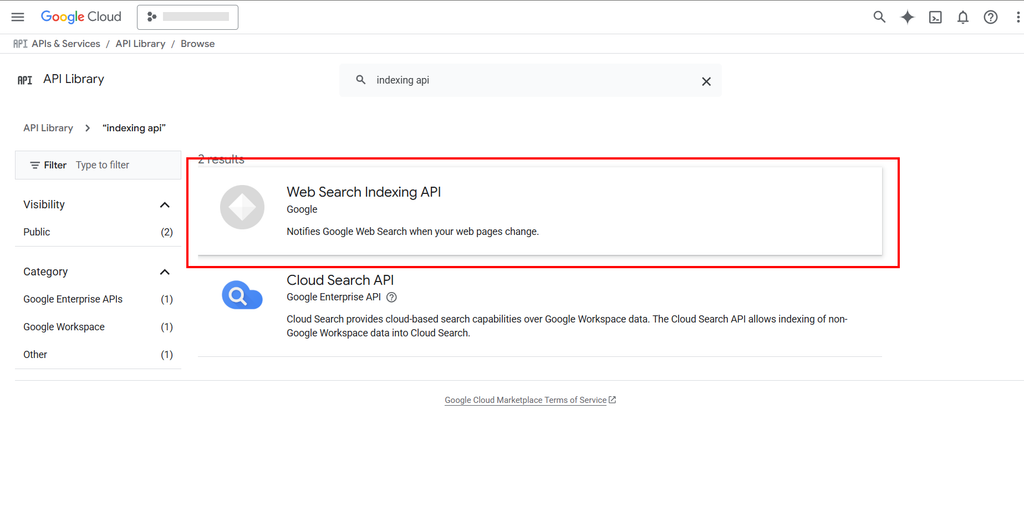Click the API icon in the breadcrumb bar
This screenshot has width=1024, height=507.
(x=20, y=44)
